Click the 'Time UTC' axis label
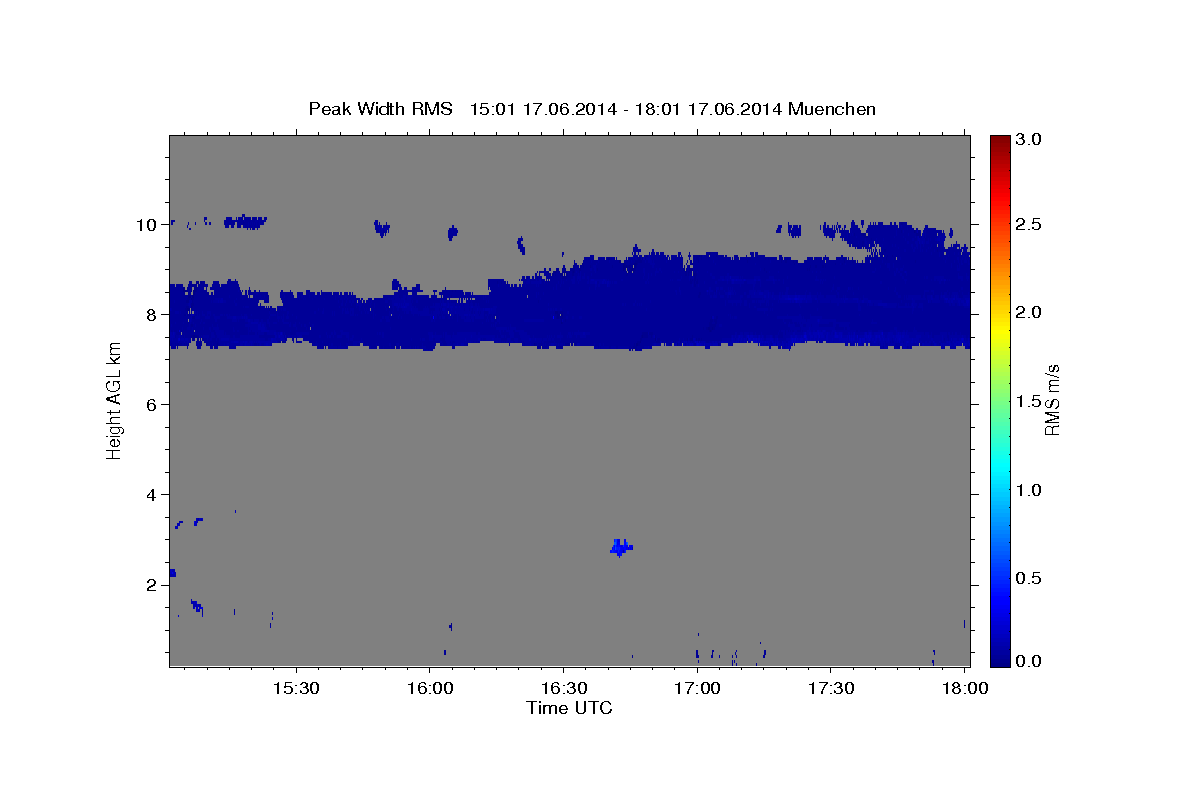Image resolution: width=1200 pixels, height=800 pixels. click(x=569, y=708)
